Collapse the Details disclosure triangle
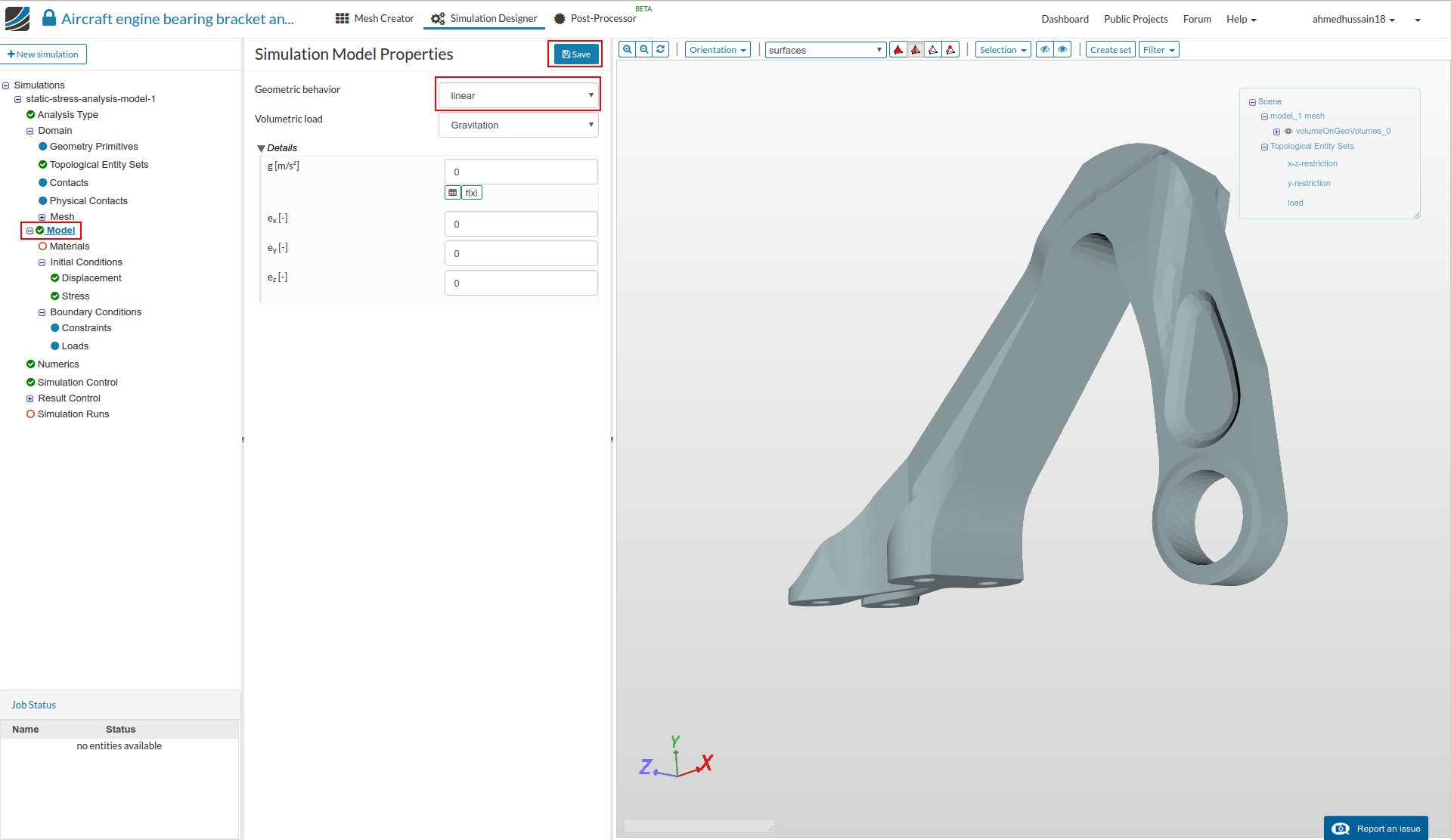 click(261, 148)
